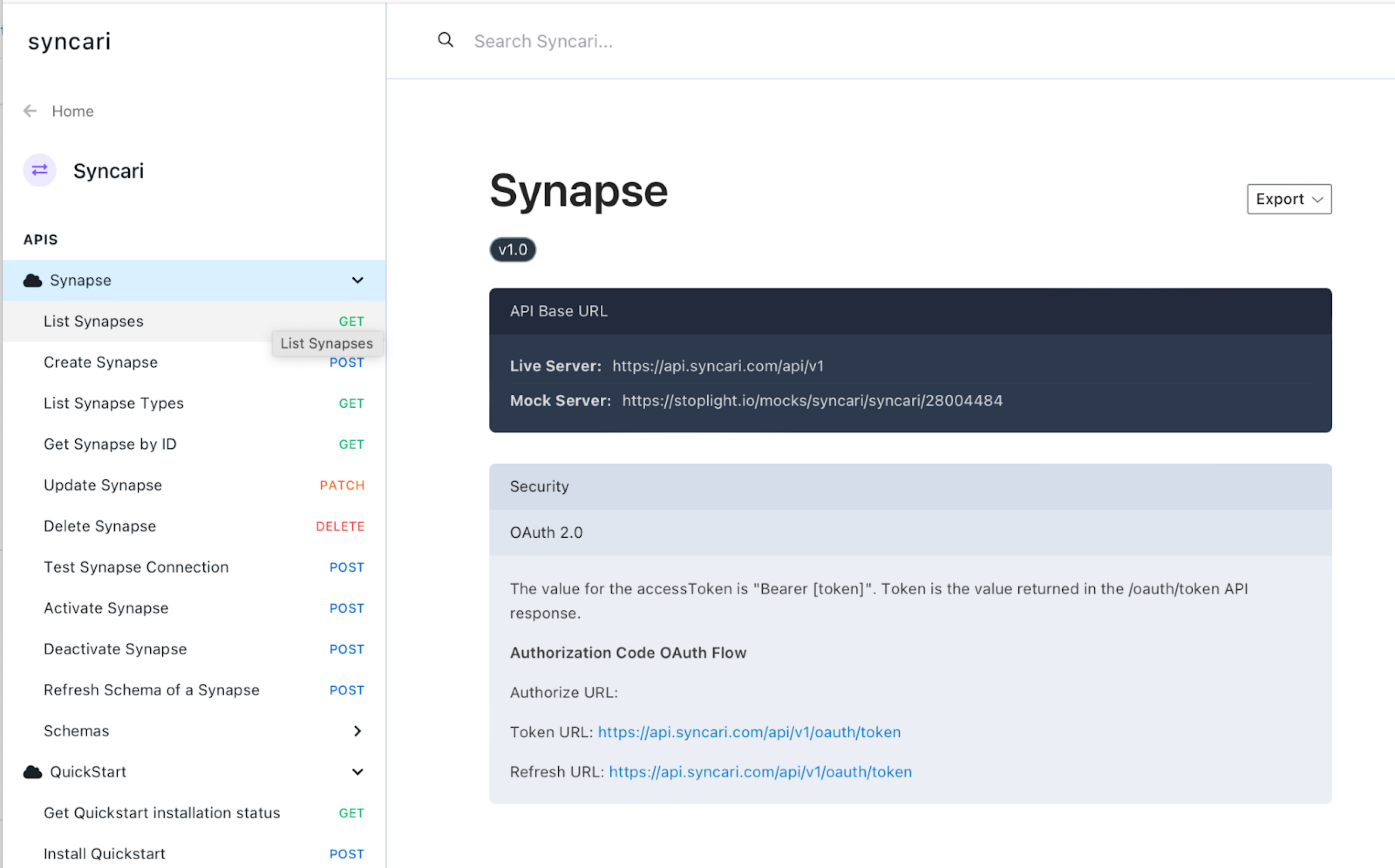Select Test Synapse Connection endpoint
This screenshot has width=1395, height=868.
point(194,567)
